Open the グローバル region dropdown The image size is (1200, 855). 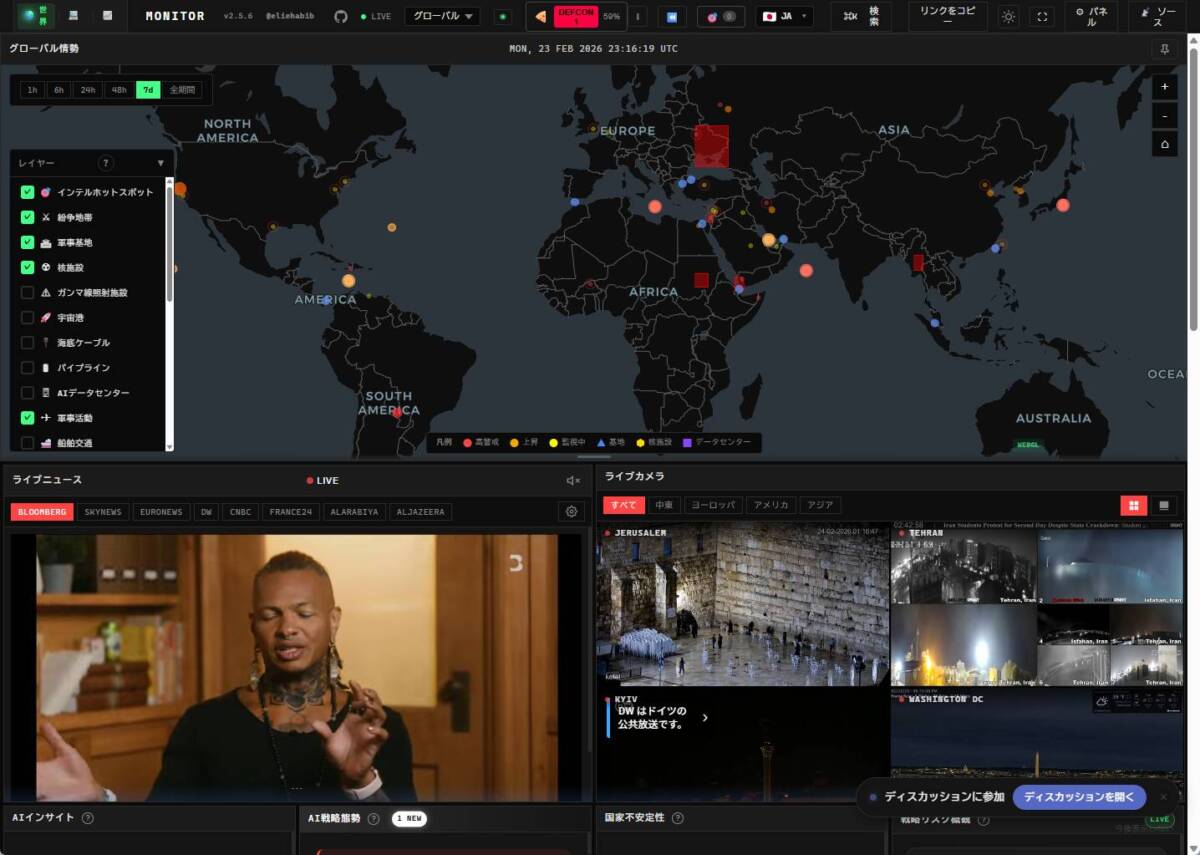[440, 16]
